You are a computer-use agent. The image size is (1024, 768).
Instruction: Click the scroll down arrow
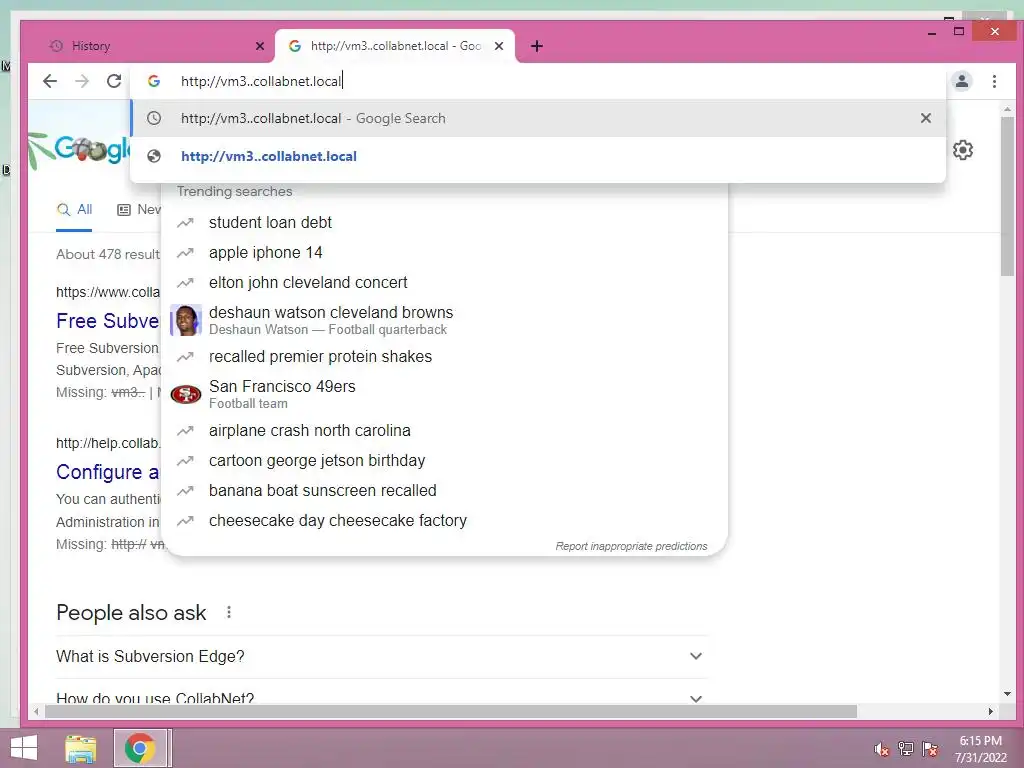tap(1007, 694)
